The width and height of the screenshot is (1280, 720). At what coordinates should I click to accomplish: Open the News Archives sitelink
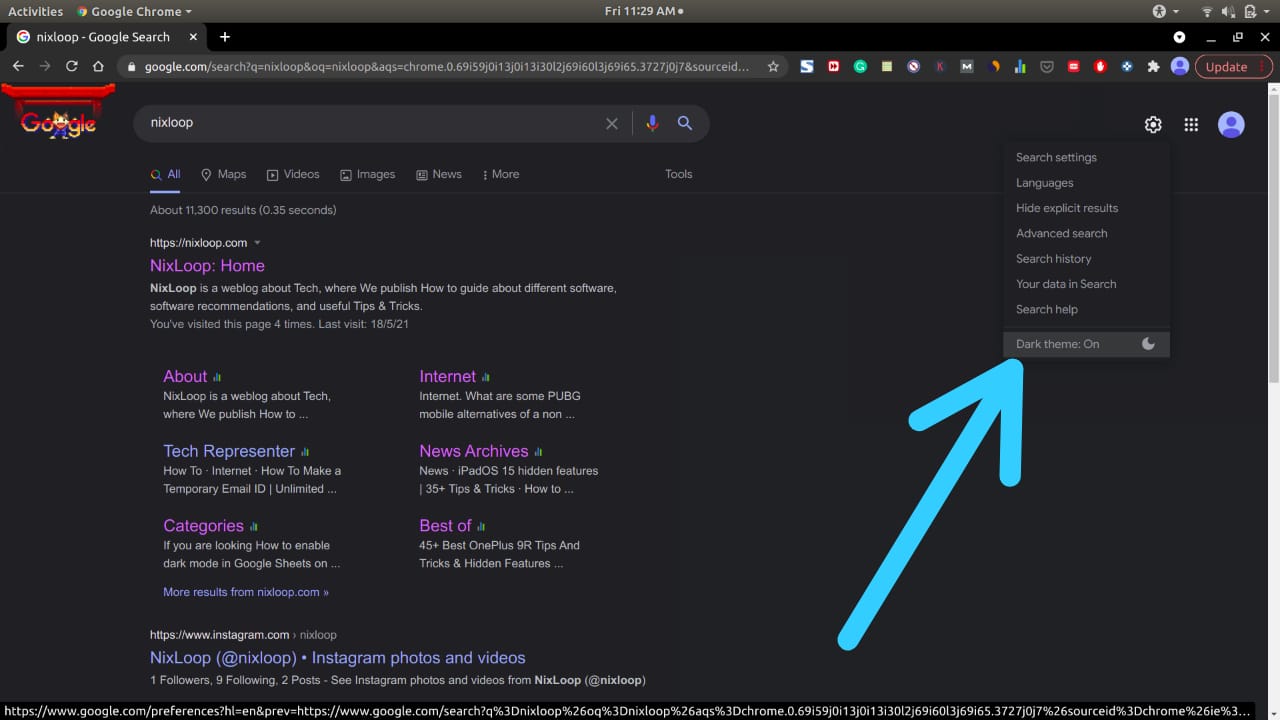point(474,451)
